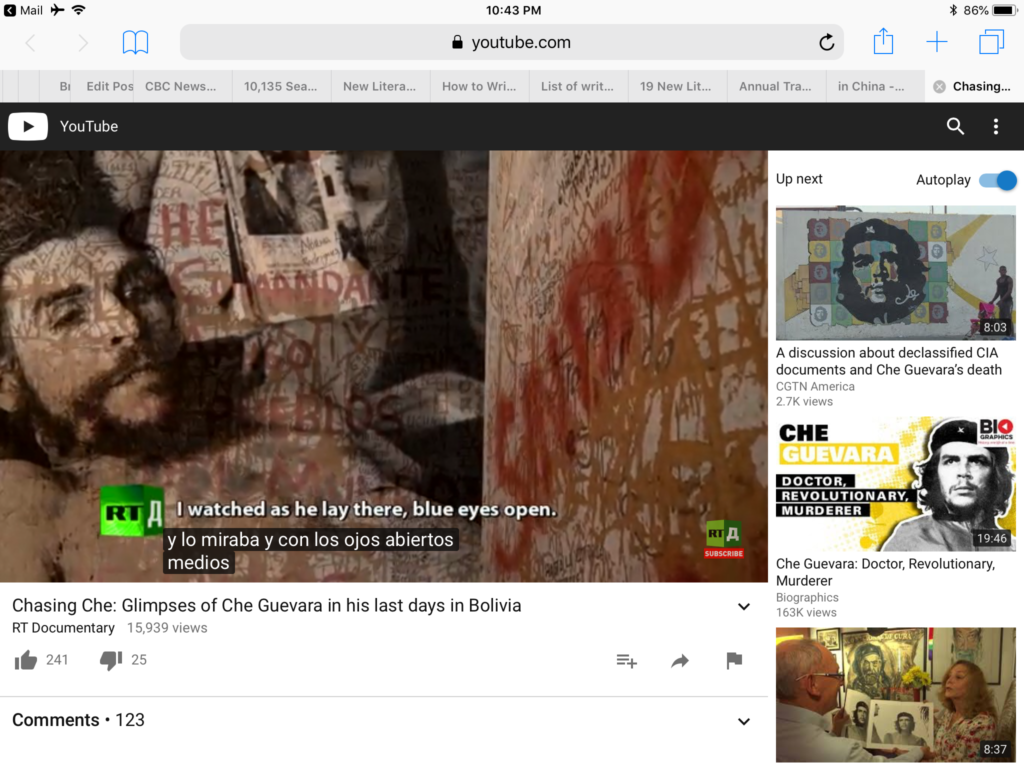The image size is (1024, 768).
Task: Open the three-dot YouTube menu
Action: point(995,126)
